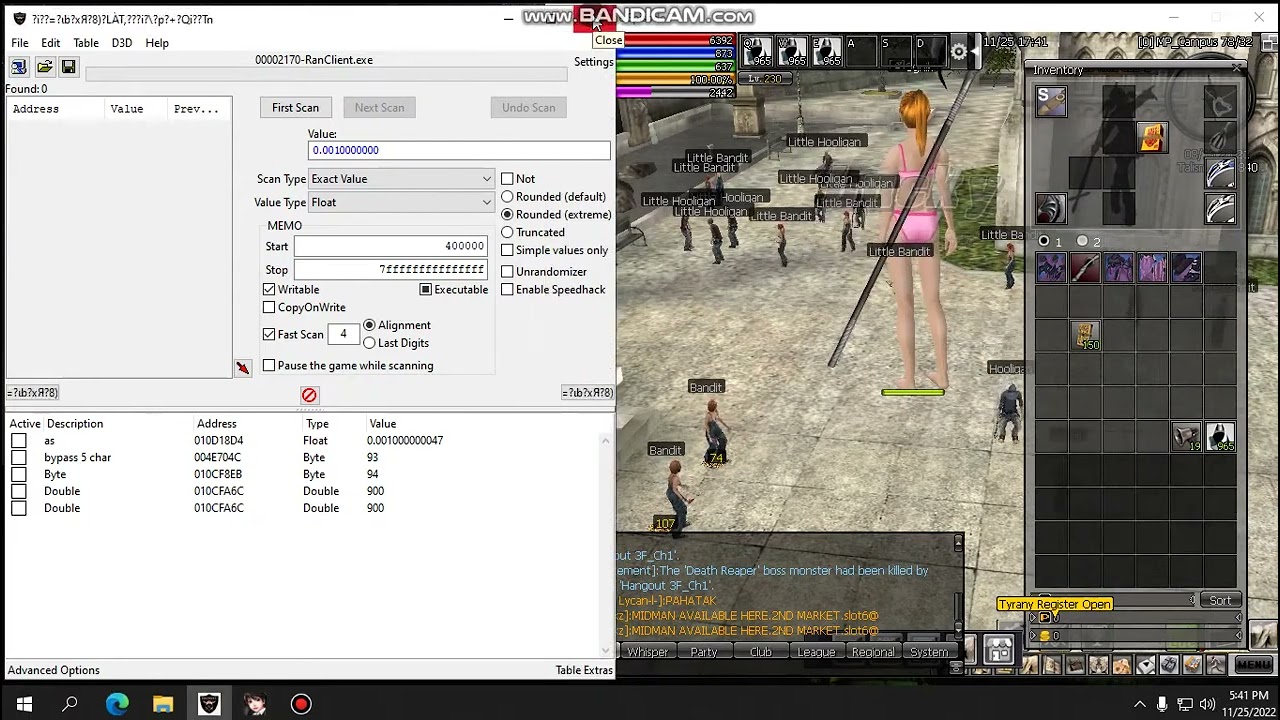The image size is (1280, 720).
Task: Click the staff item in inventory row one
Action: (x=1085, y=268)
